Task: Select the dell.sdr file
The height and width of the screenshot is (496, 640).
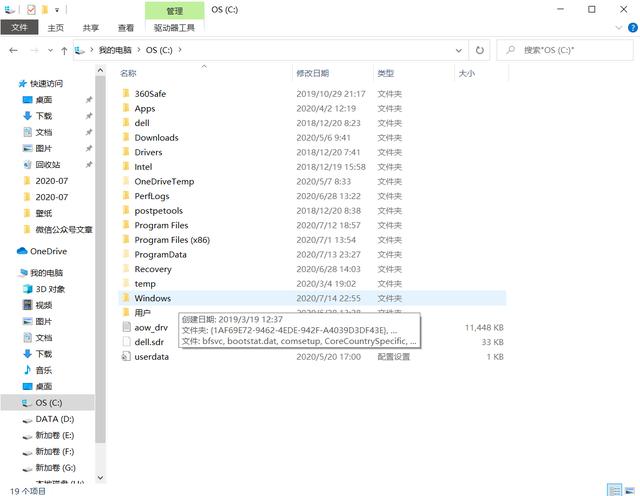Action: pos(149,342)
